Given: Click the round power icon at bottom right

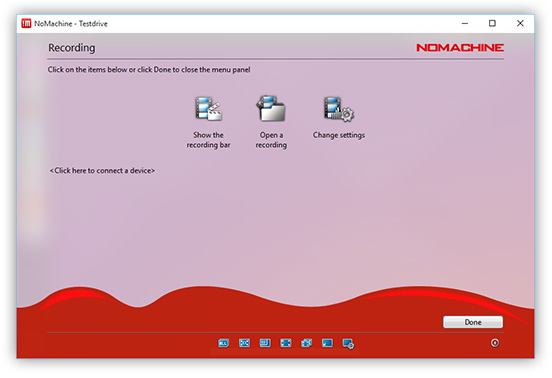Looking at the screenshot, I should point(495,343).
